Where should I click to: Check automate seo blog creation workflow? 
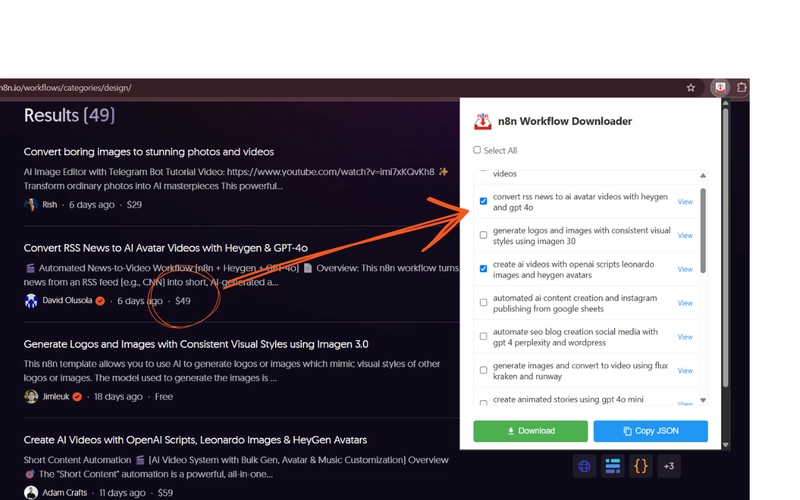click(x=484, y=336)
